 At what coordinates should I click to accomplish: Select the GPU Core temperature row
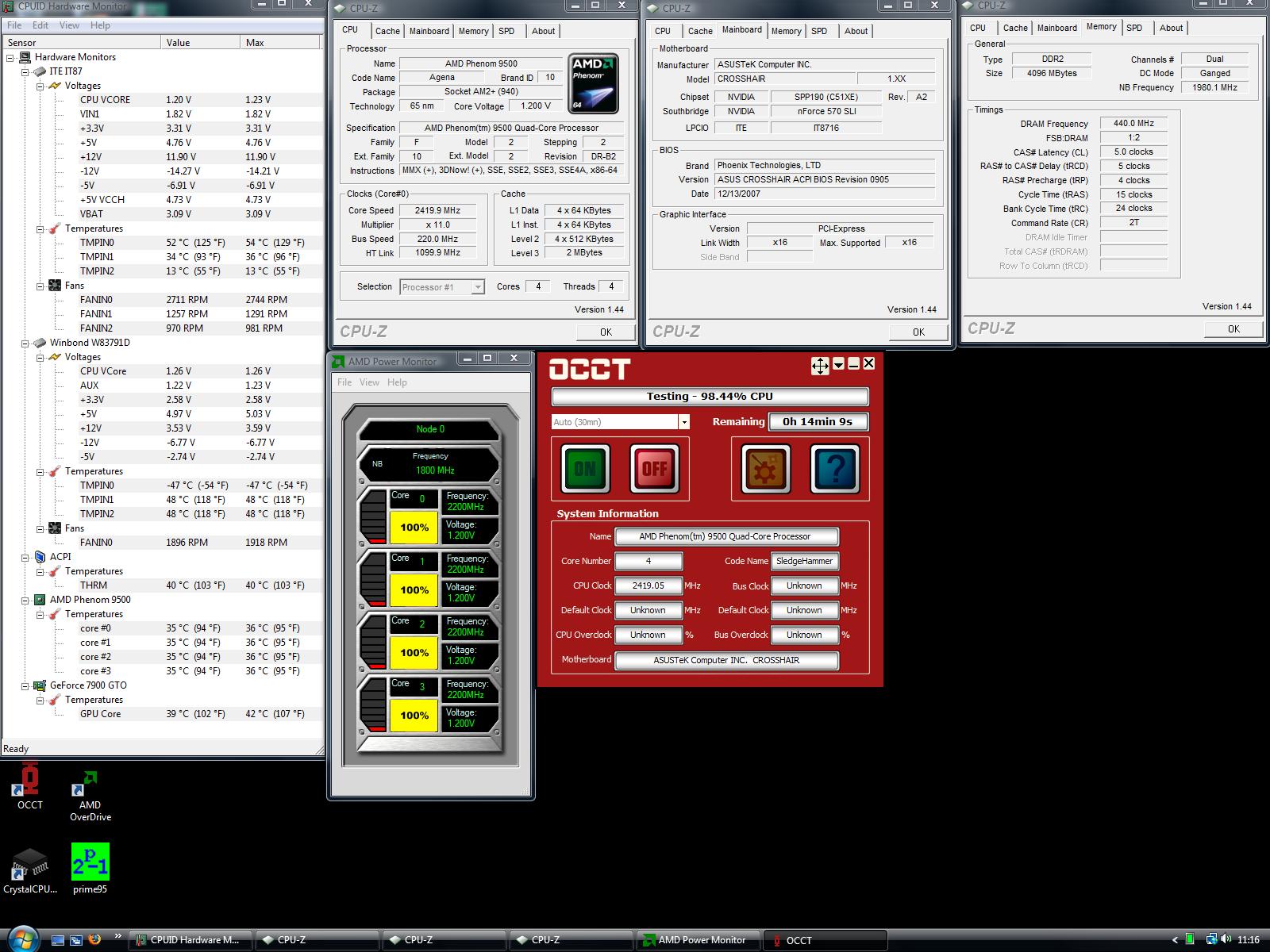click(163, 714)
